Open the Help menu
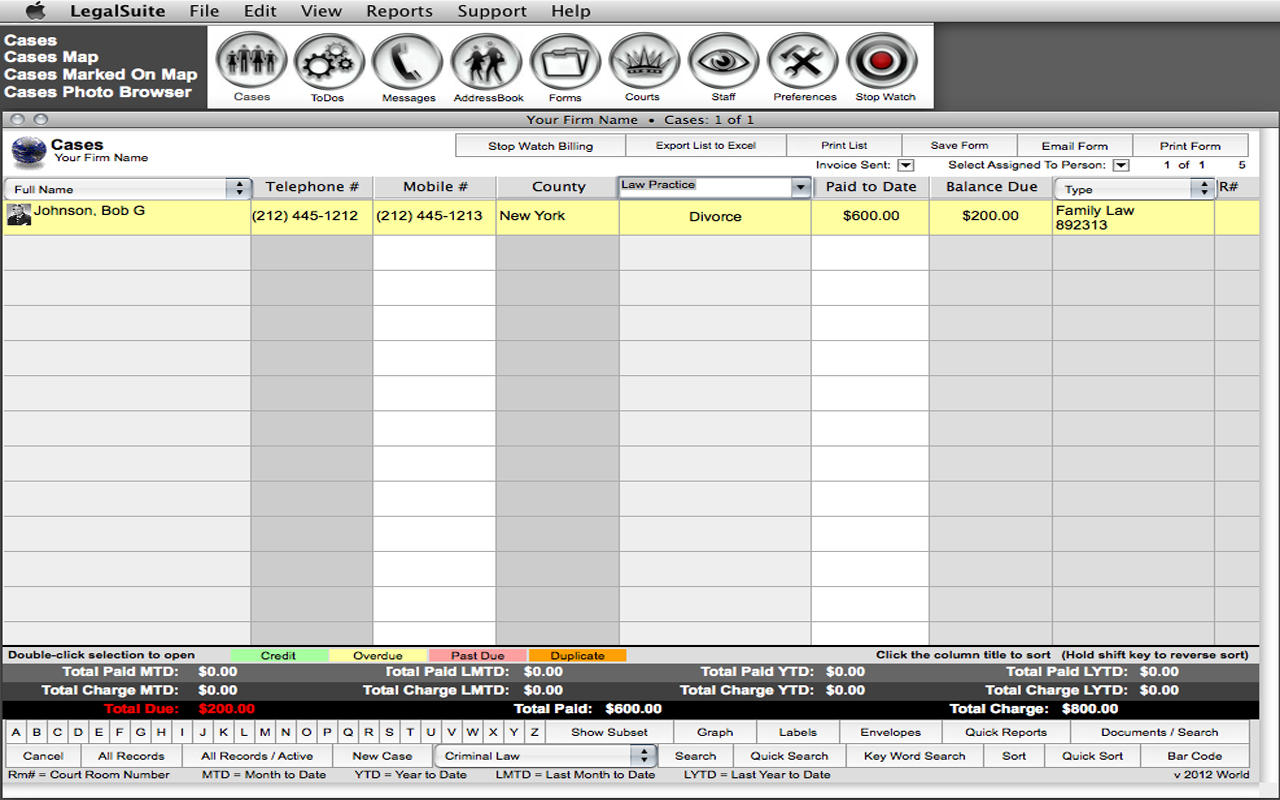The image size is (1280, 800). [571, 11]
